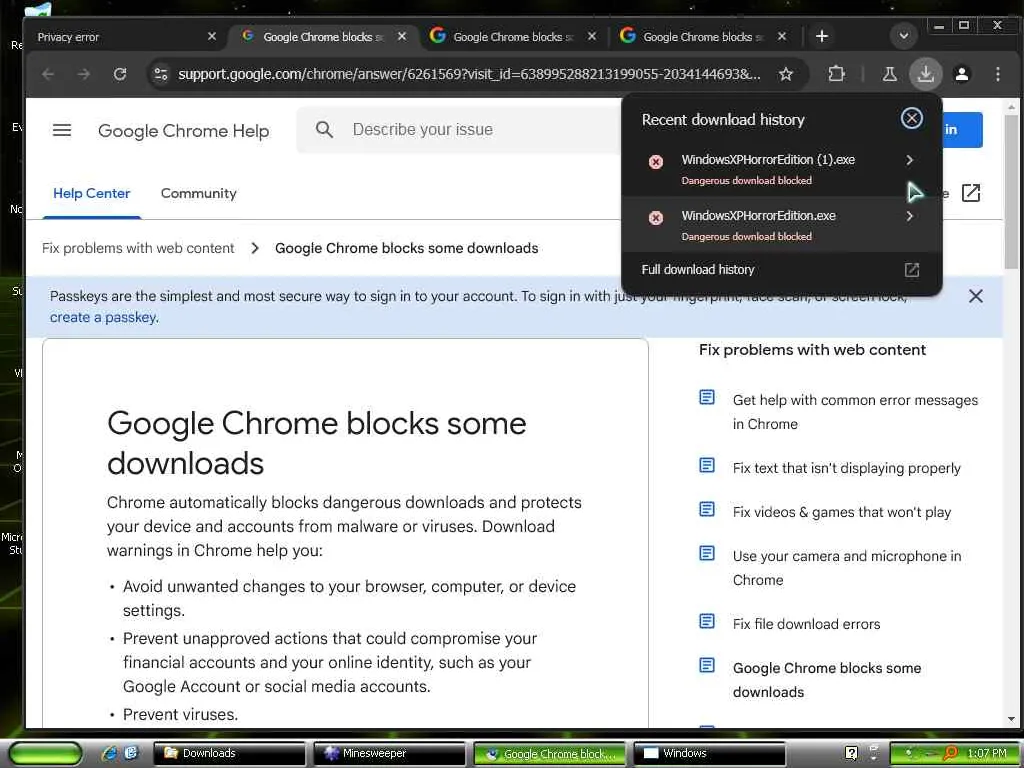Open the tab search dropdown

[904, 36]
